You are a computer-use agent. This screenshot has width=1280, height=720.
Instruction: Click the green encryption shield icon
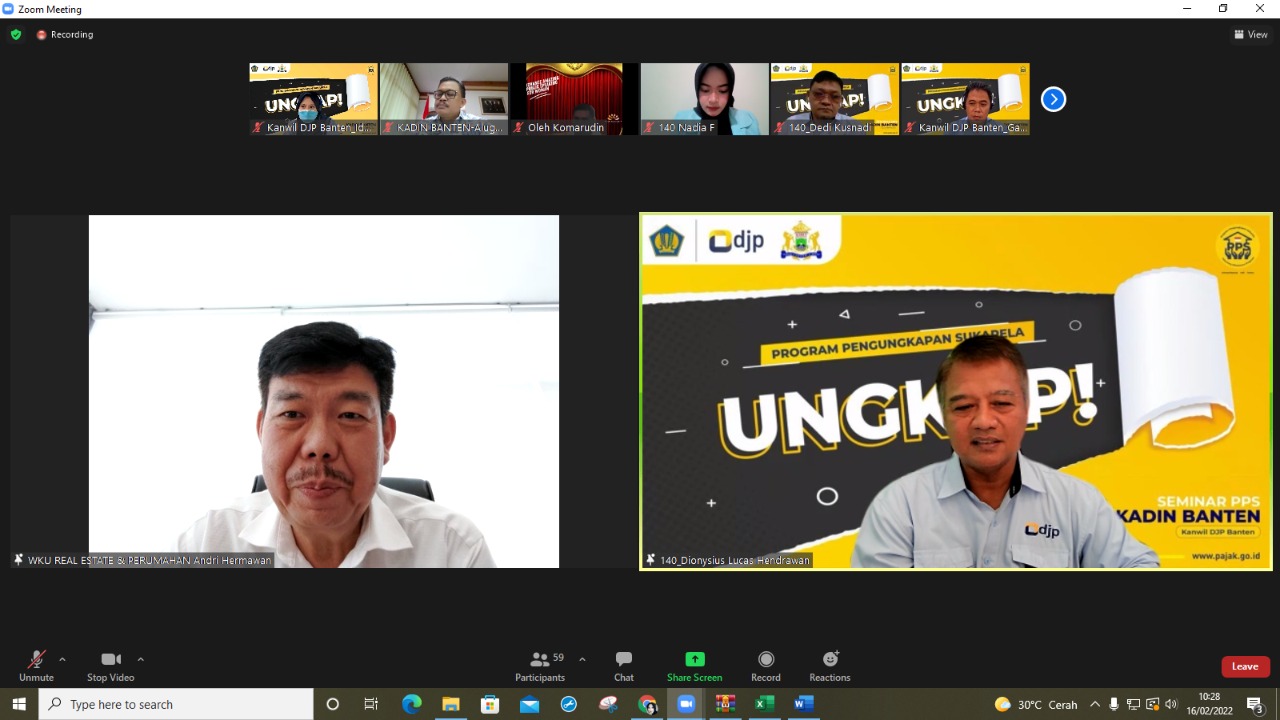(x=16, y=34)
